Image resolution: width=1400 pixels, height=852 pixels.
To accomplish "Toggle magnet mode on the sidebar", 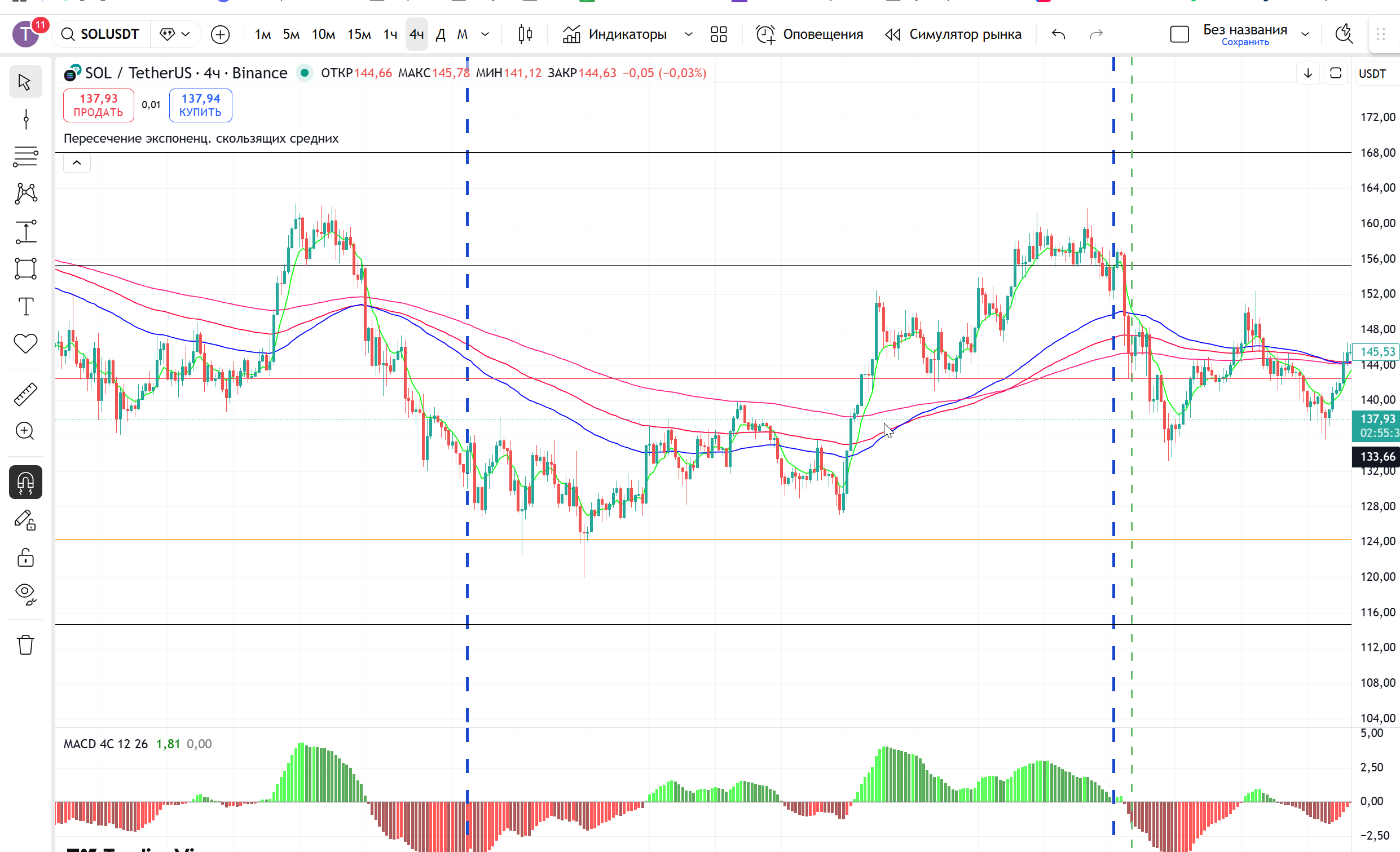I will tap(25, 482).
